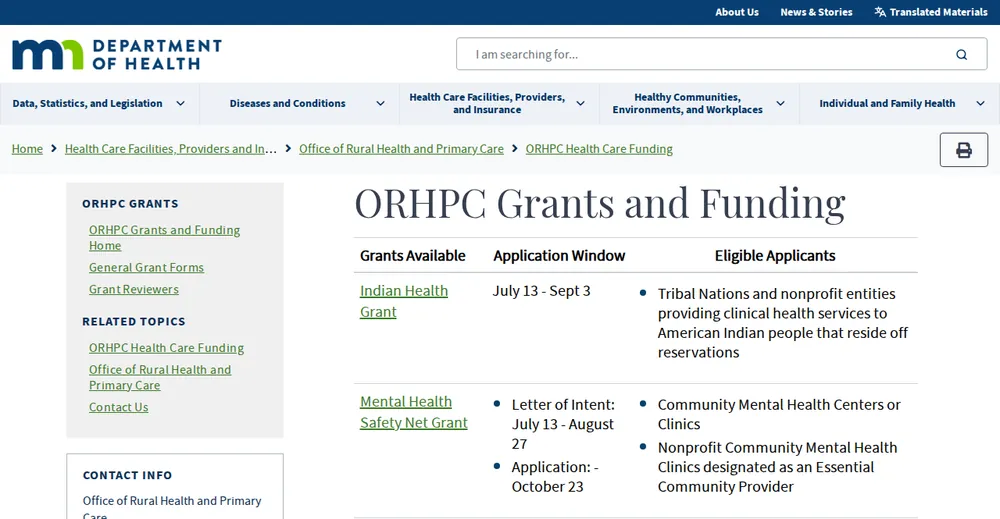Image resolution: width=1000 pixels, height=519 pixels.
Task: Click the Translated Materials language icon
Action: 880,11
